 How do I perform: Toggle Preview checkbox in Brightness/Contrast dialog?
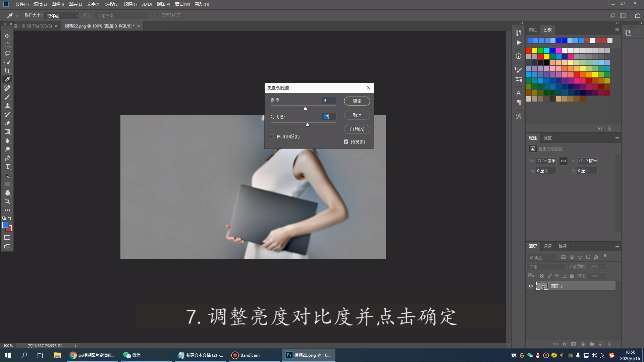(346, 142)
